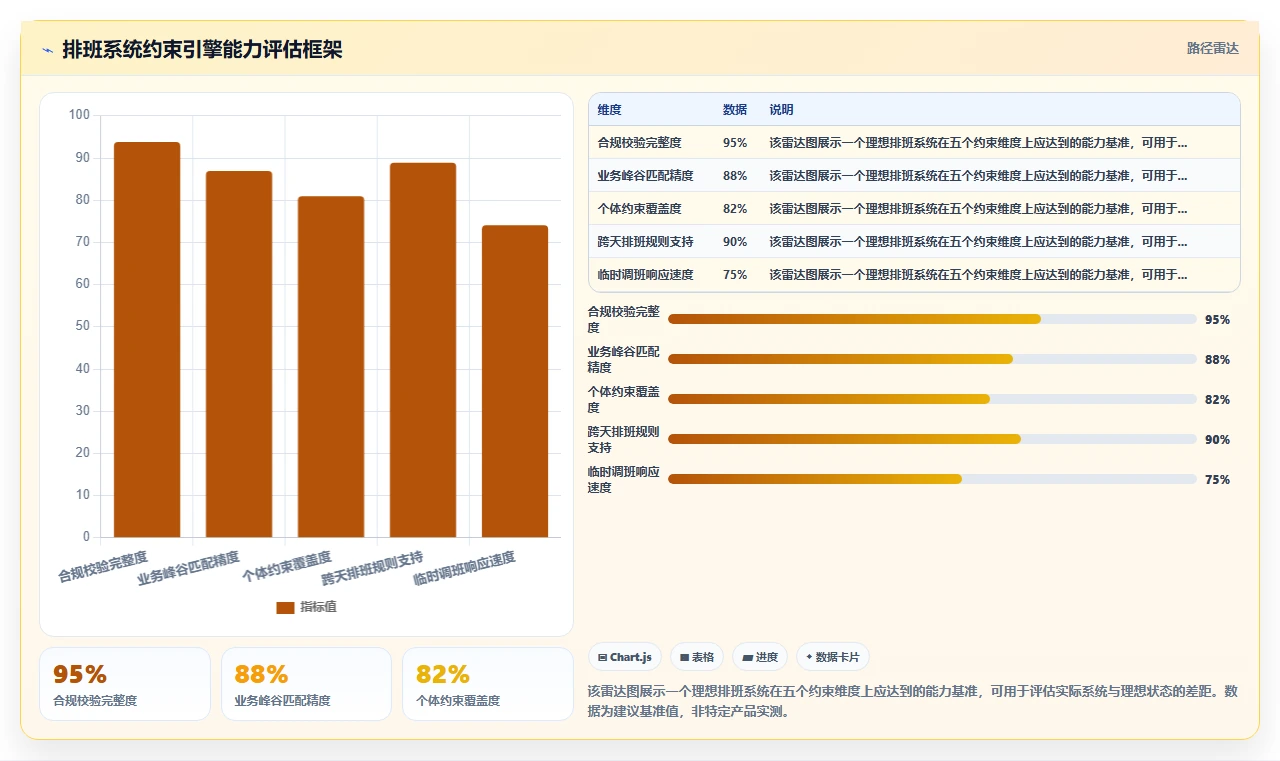Click the 合规校验完整度 bar in chart
The width and height of the screenshot is (1280, 761).
click(x=147, y=340)
